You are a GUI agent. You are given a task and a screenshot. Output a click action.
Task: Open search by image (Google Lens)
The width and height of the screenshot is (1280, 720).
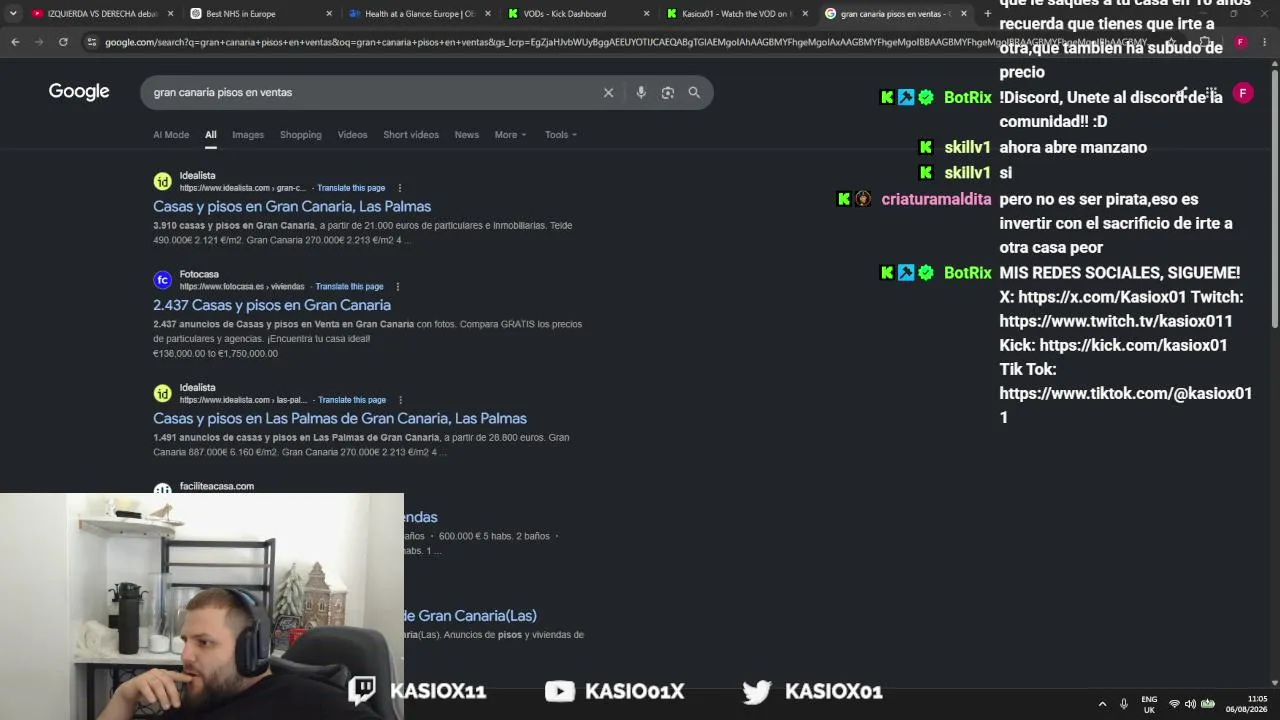pos(667,92)
